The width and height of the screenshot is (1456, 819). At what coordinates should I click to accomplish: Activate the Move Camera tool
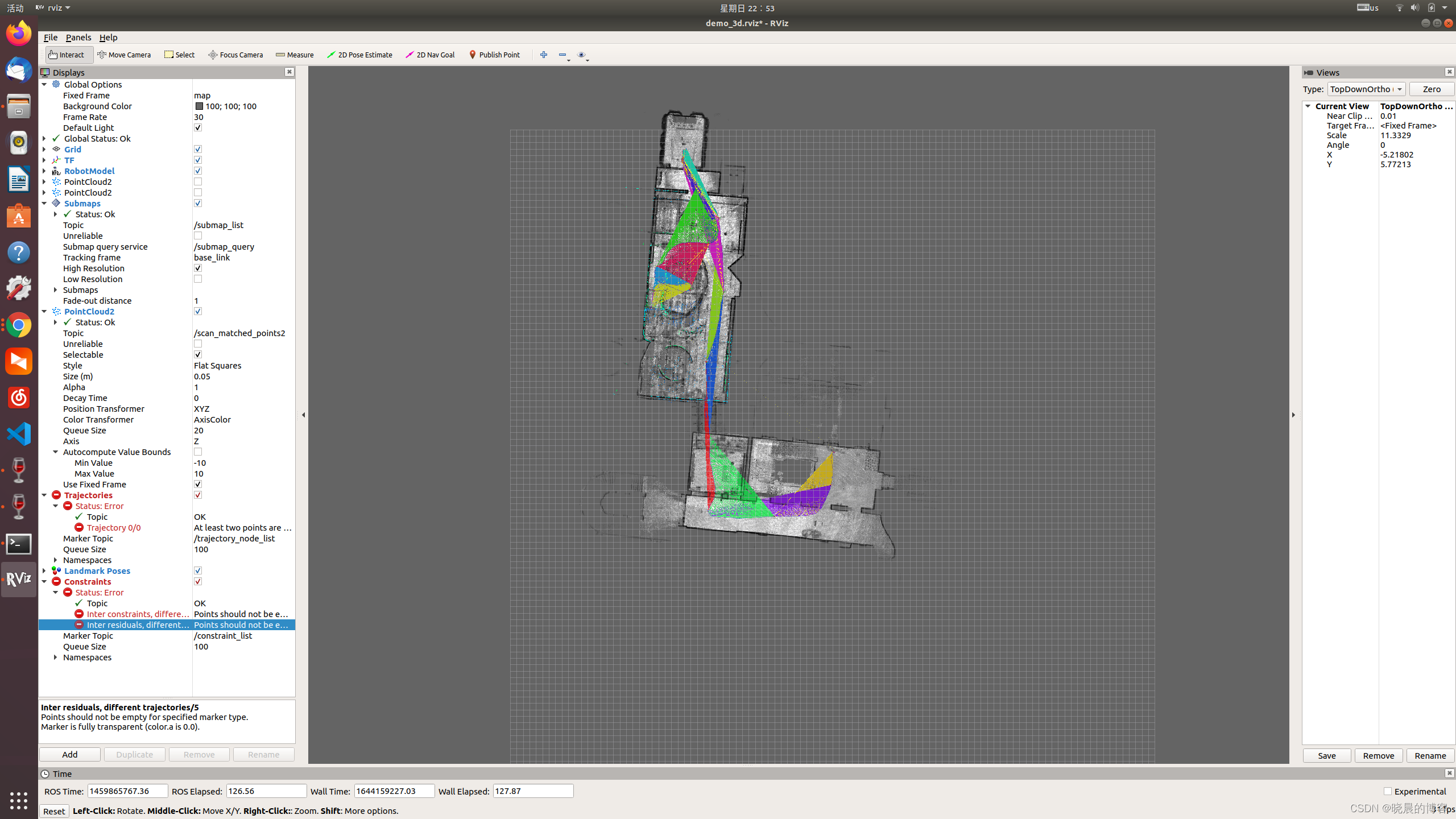(x=124, y=55)
